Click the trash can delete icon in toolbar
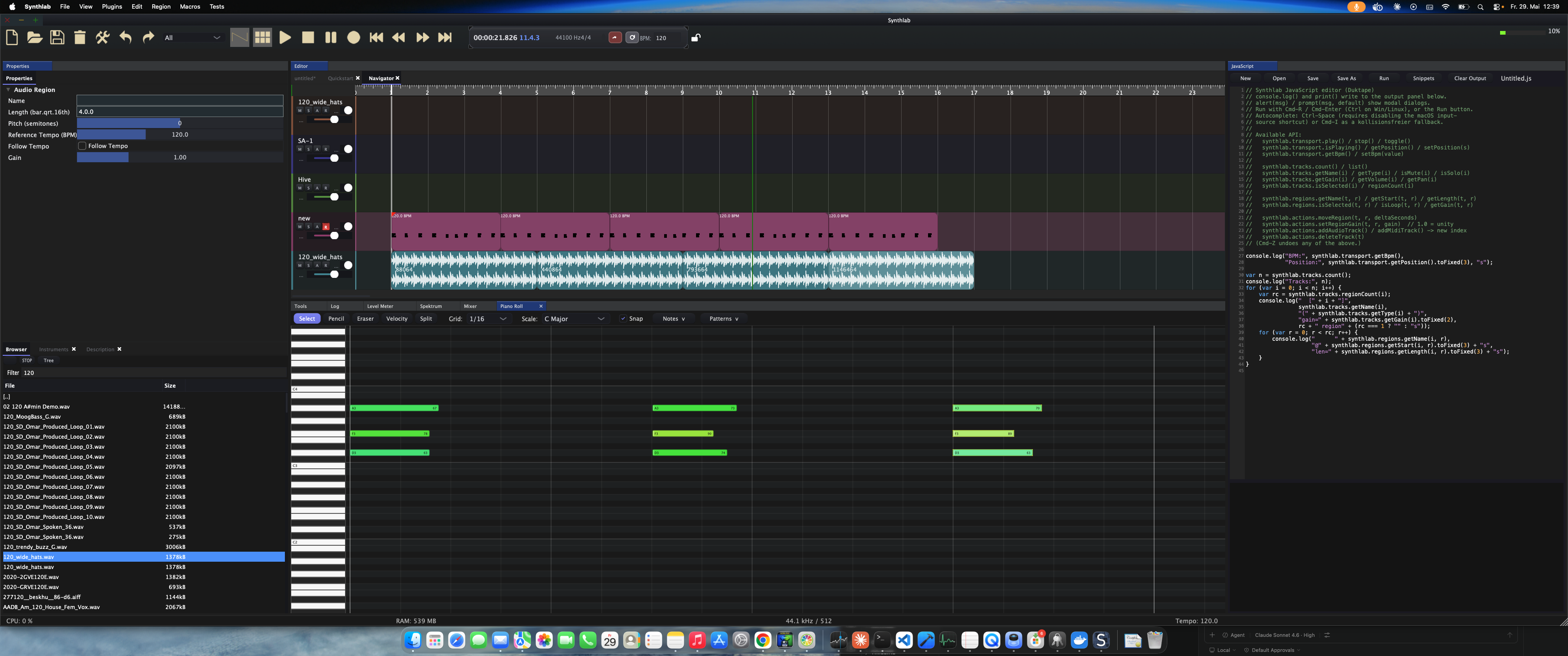Viewport: 1568px width, 656px height. (80, 38)
